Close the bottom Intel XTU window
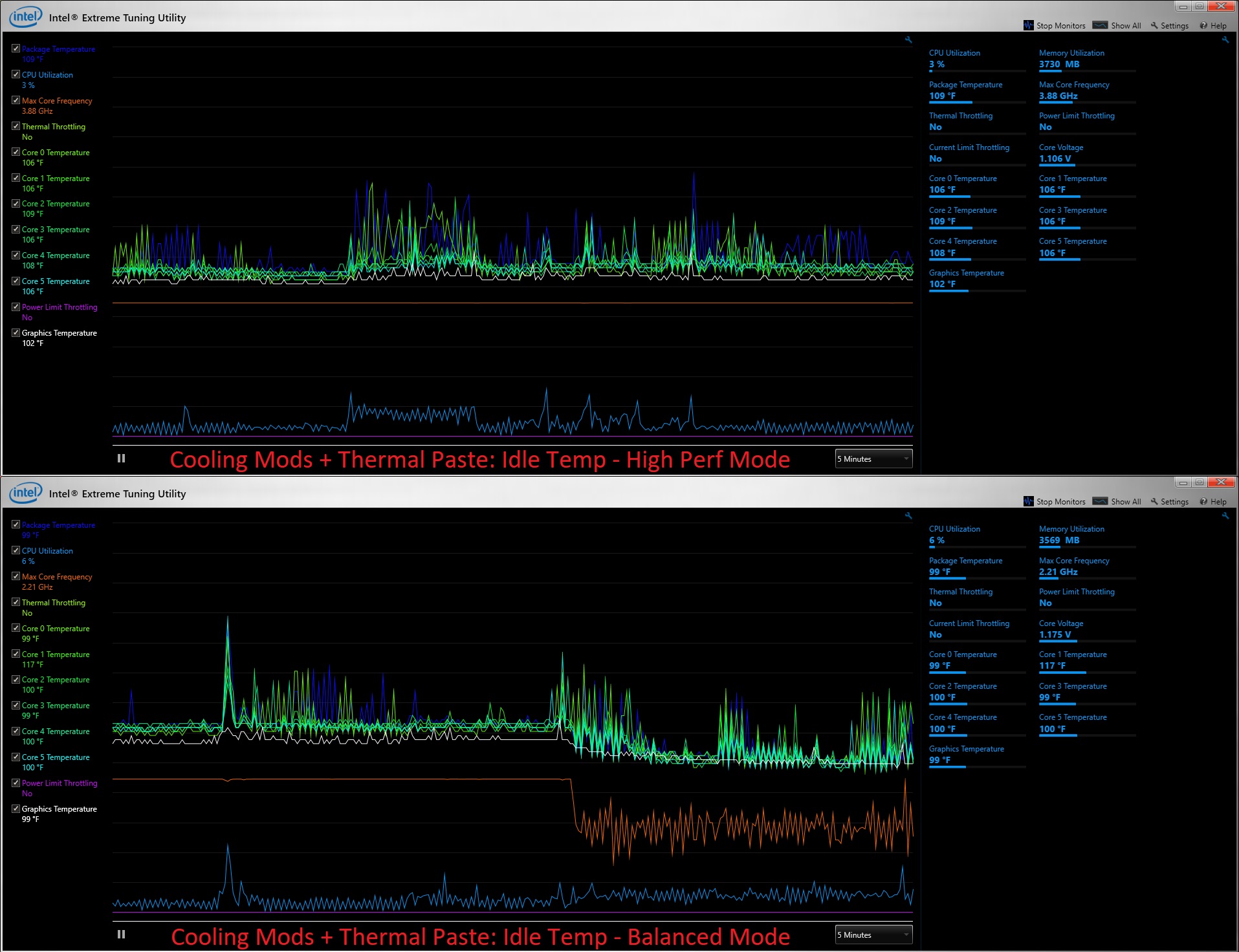 click(x=1222, y=482)
